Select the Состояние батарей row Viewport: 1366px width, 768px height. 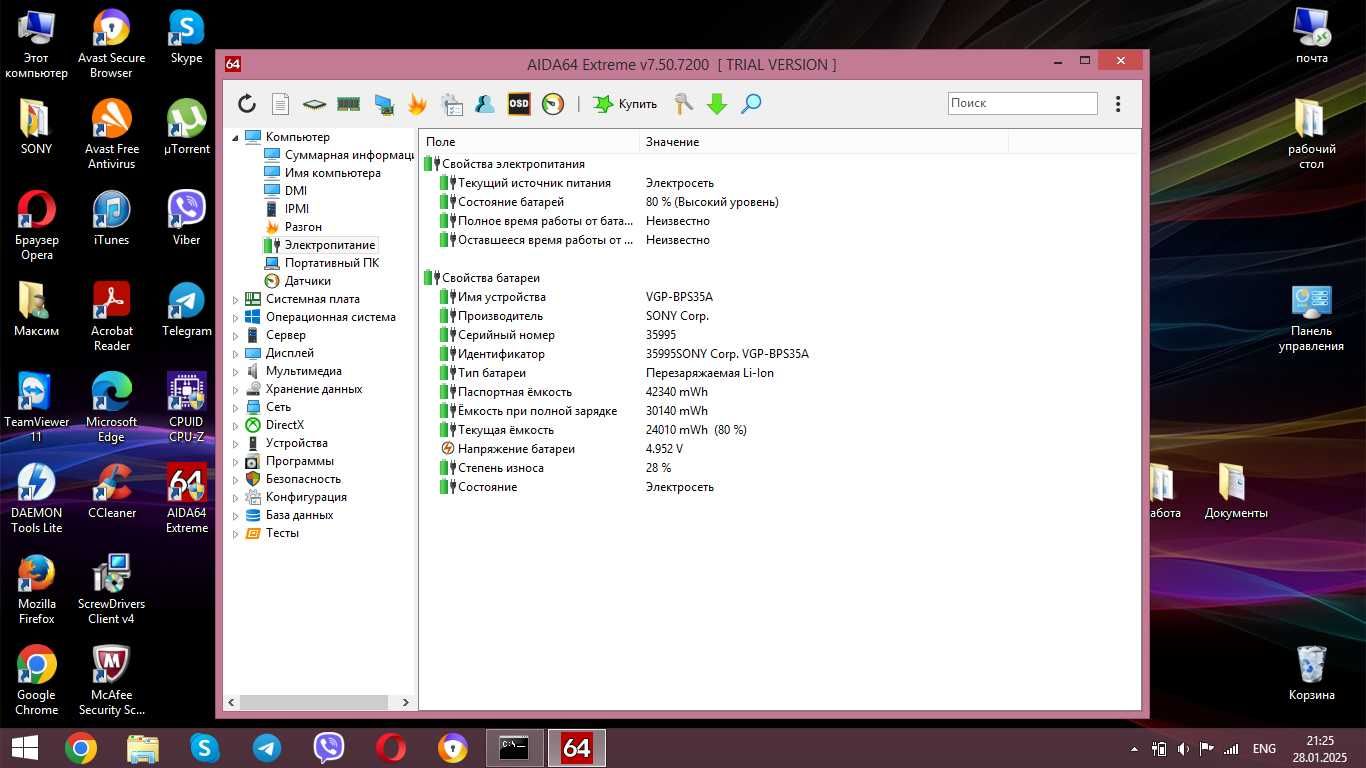point(780,202)
